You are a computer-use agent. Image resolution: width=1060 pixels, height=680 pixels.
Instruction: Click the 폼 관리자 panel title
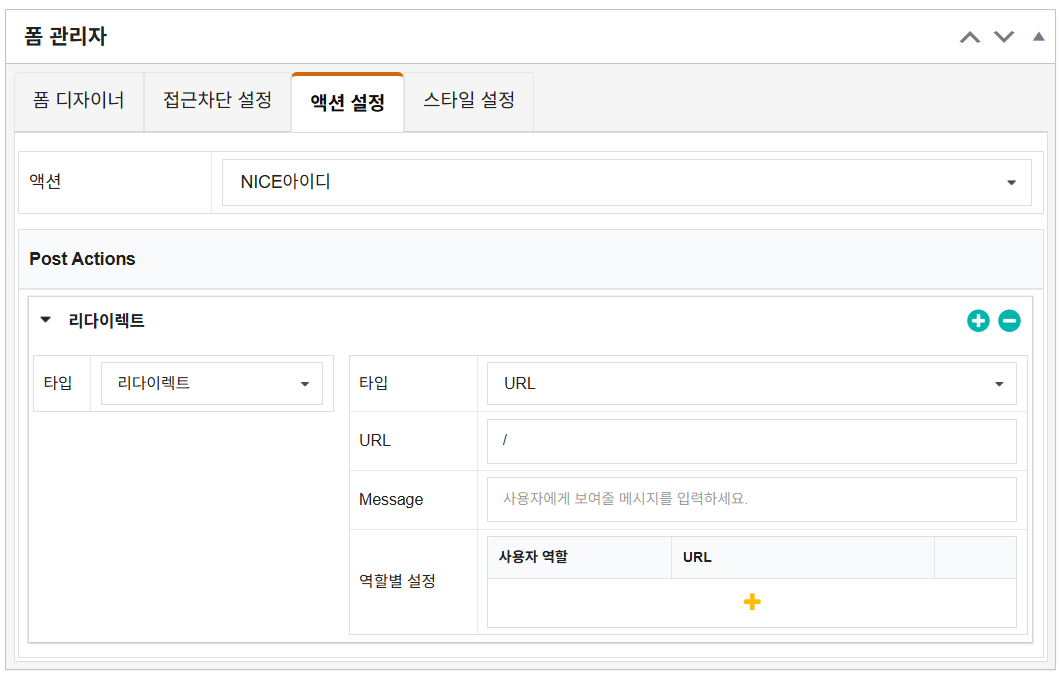point(65,37)
